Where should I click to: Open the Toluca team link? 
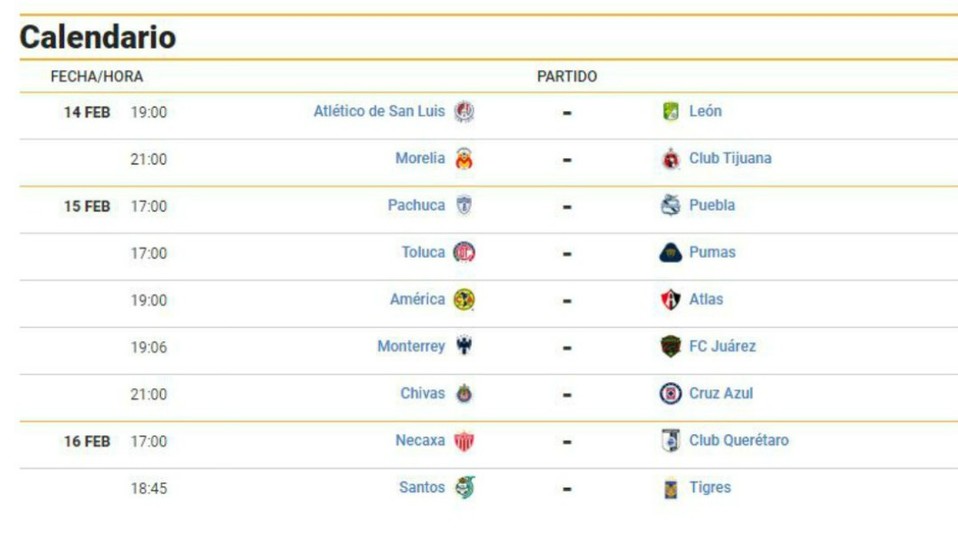[423, 252]
